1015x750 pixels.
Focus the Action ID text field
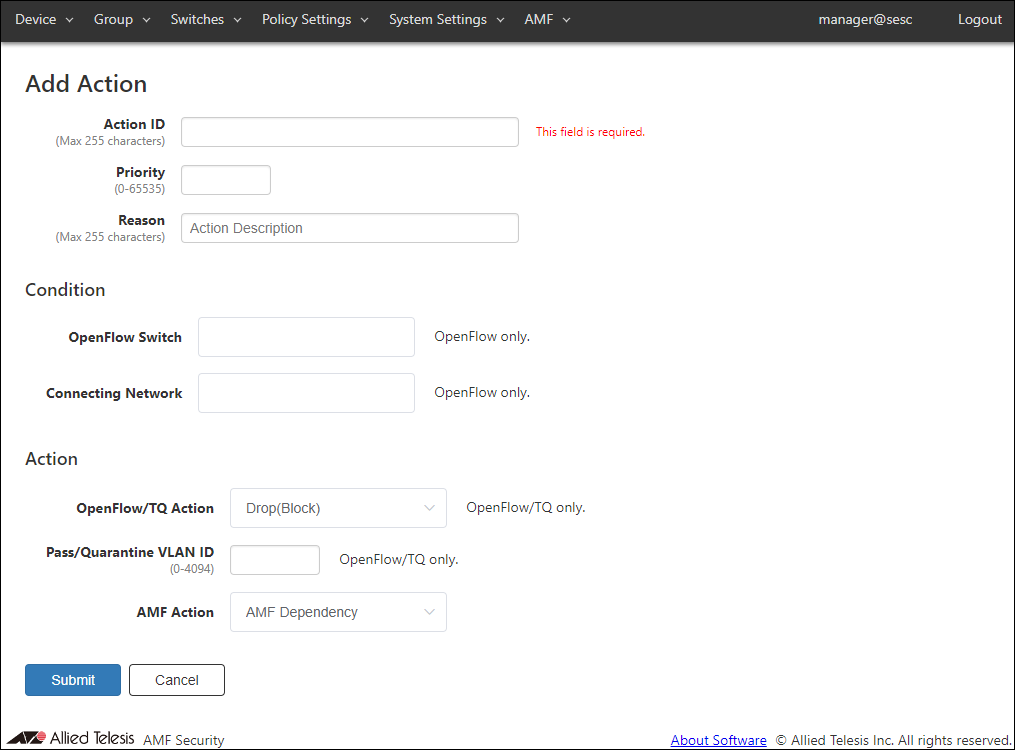pos(349,132)
